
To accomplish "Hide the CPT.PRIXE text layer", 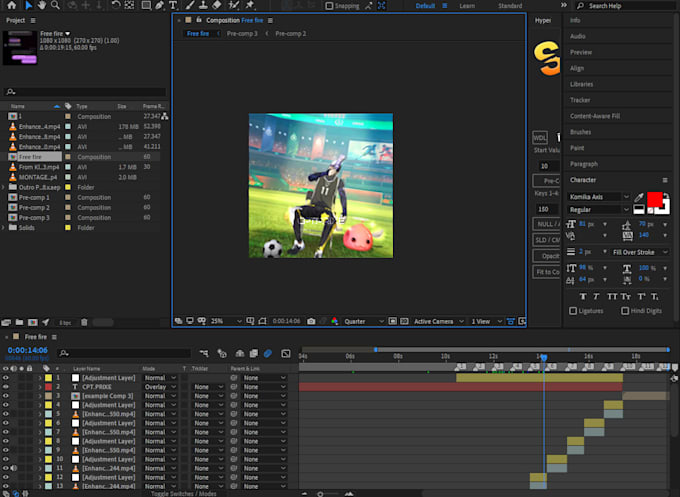I will click(x=6, y=387).
